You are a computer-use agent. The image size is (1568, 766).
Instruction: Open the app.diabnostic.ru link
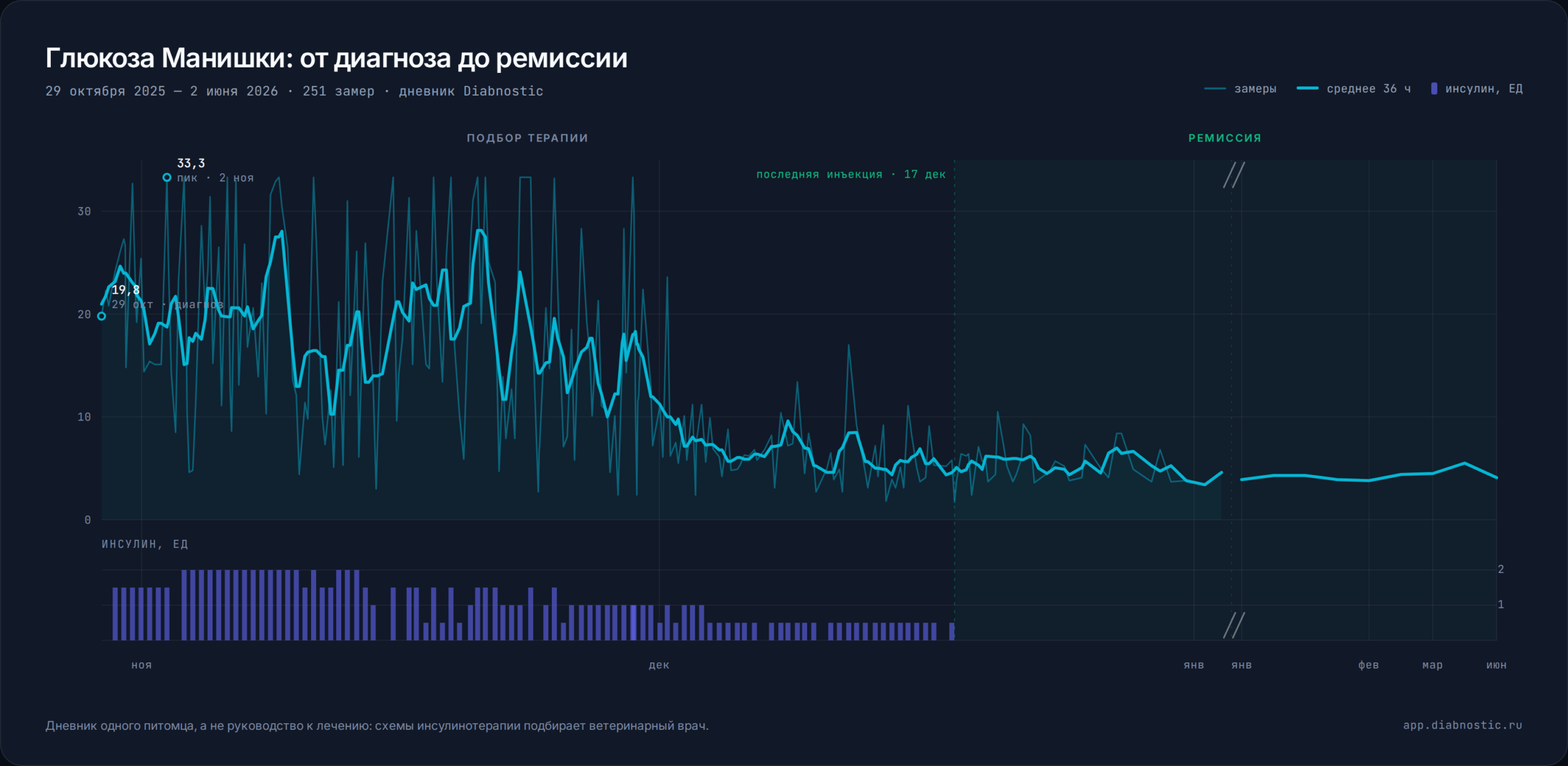pos(1463,726)
